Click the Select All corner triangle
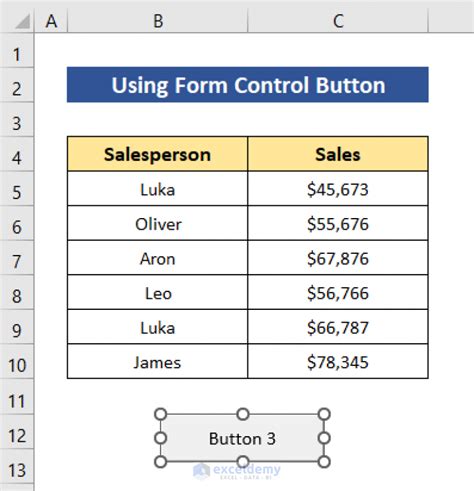This screenshot has height=491, width=474. [22, 22]
